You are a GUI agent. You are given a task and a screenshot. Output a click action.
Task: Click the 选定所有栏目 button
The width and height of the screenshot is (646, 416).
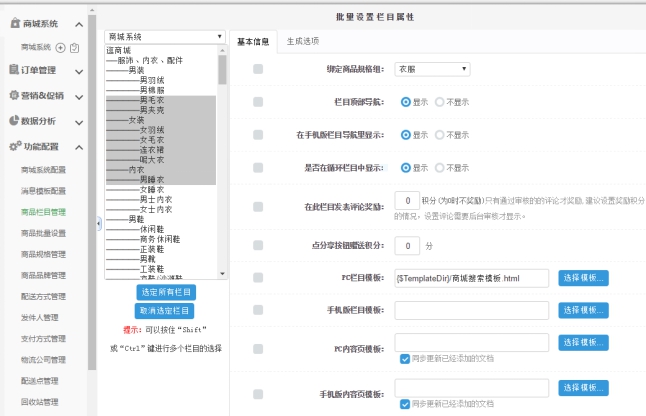click(166, 292)
